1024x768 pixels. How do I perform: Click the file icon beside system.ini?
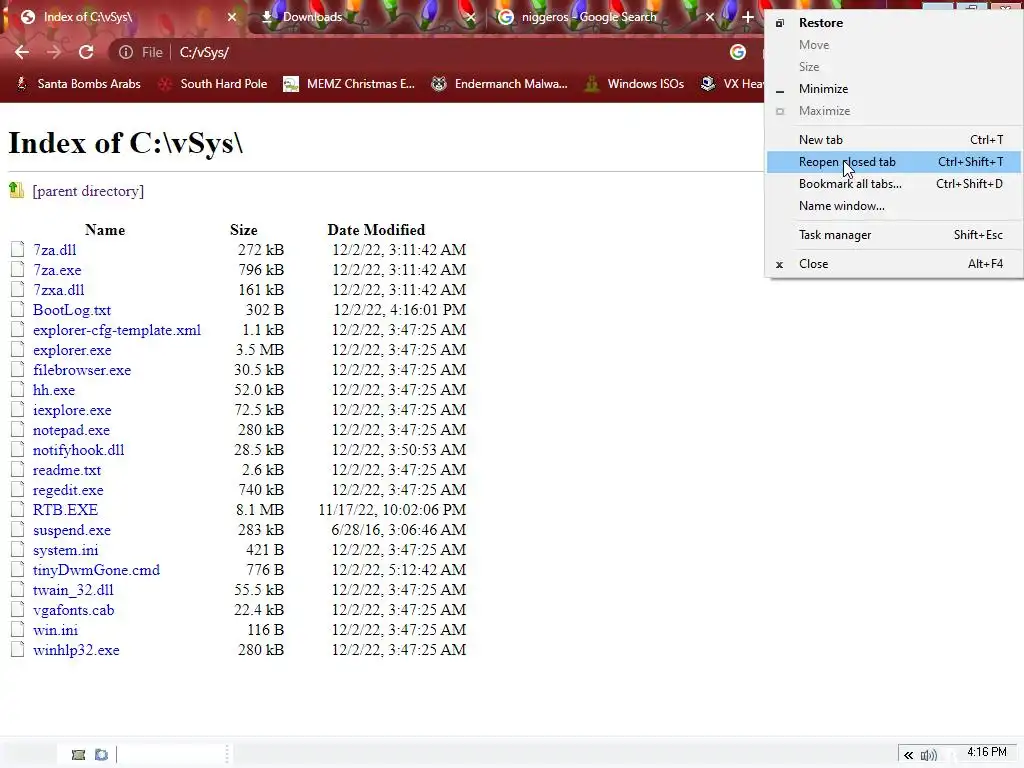pyautogui.click(x=18, y=549)
